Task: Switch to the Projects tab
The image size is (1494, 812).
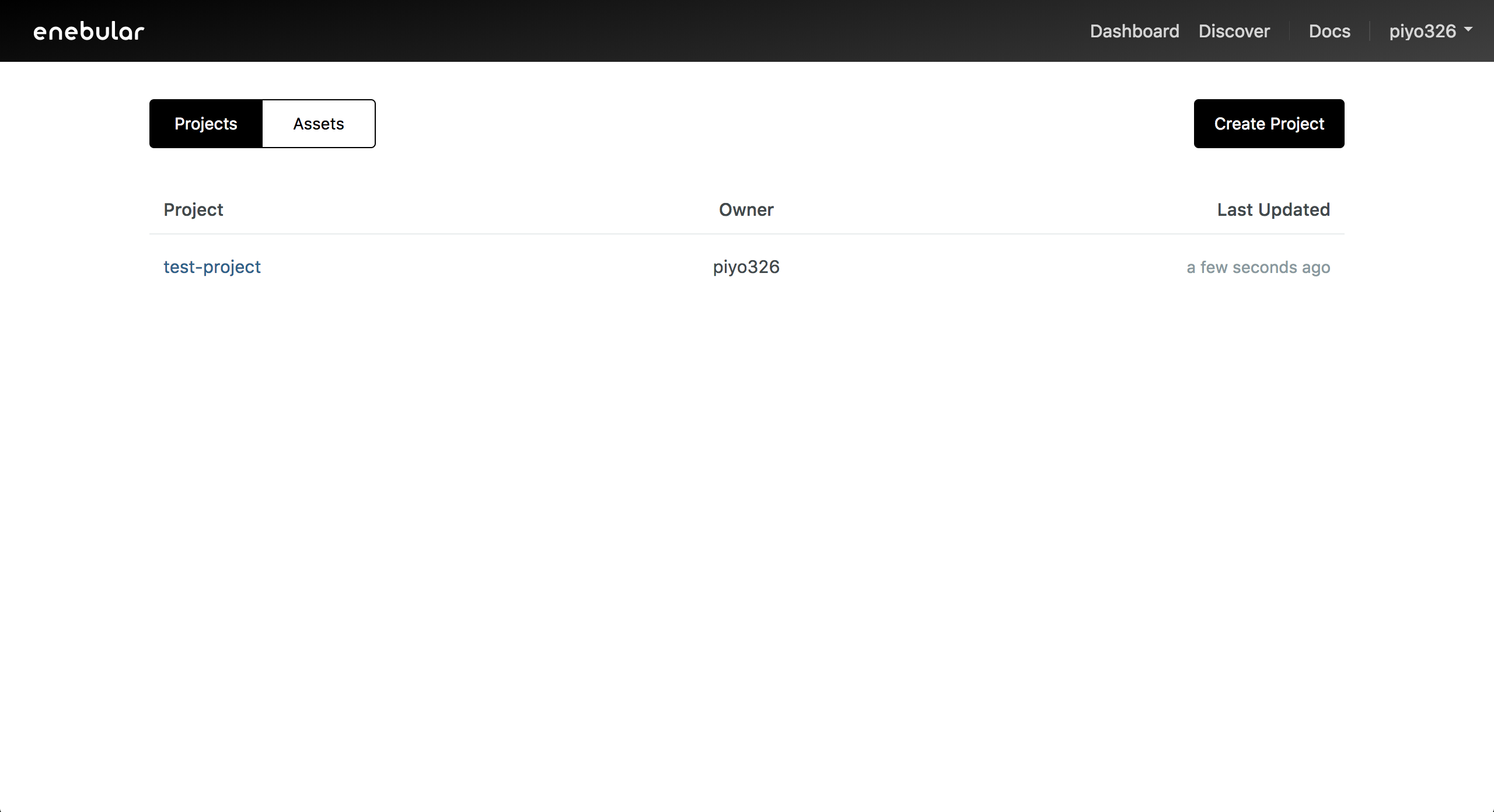Action: pos(206,124)
